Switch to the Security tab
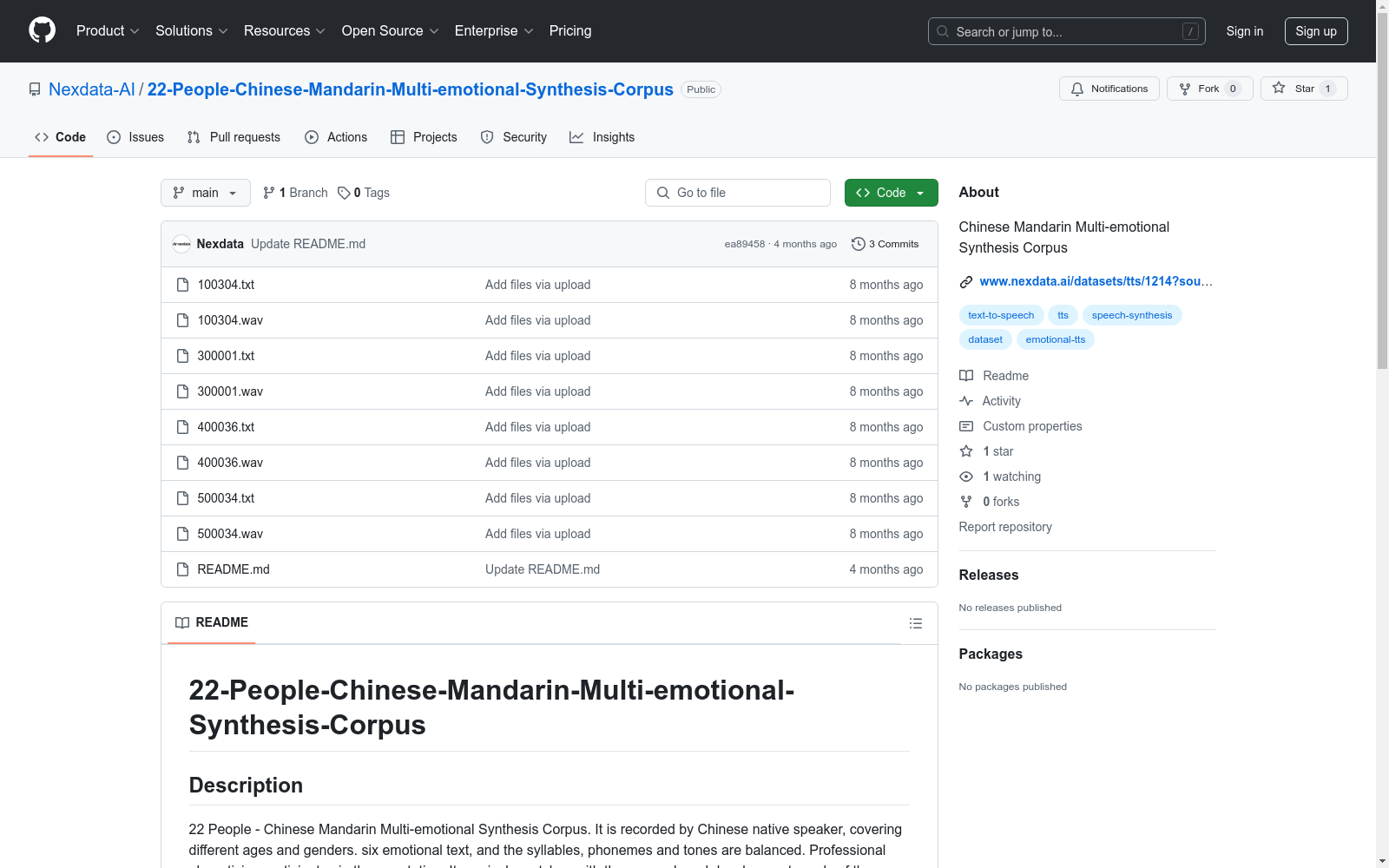The width and height of the screenshot is (1389, 868). click(x=514, y=137)
